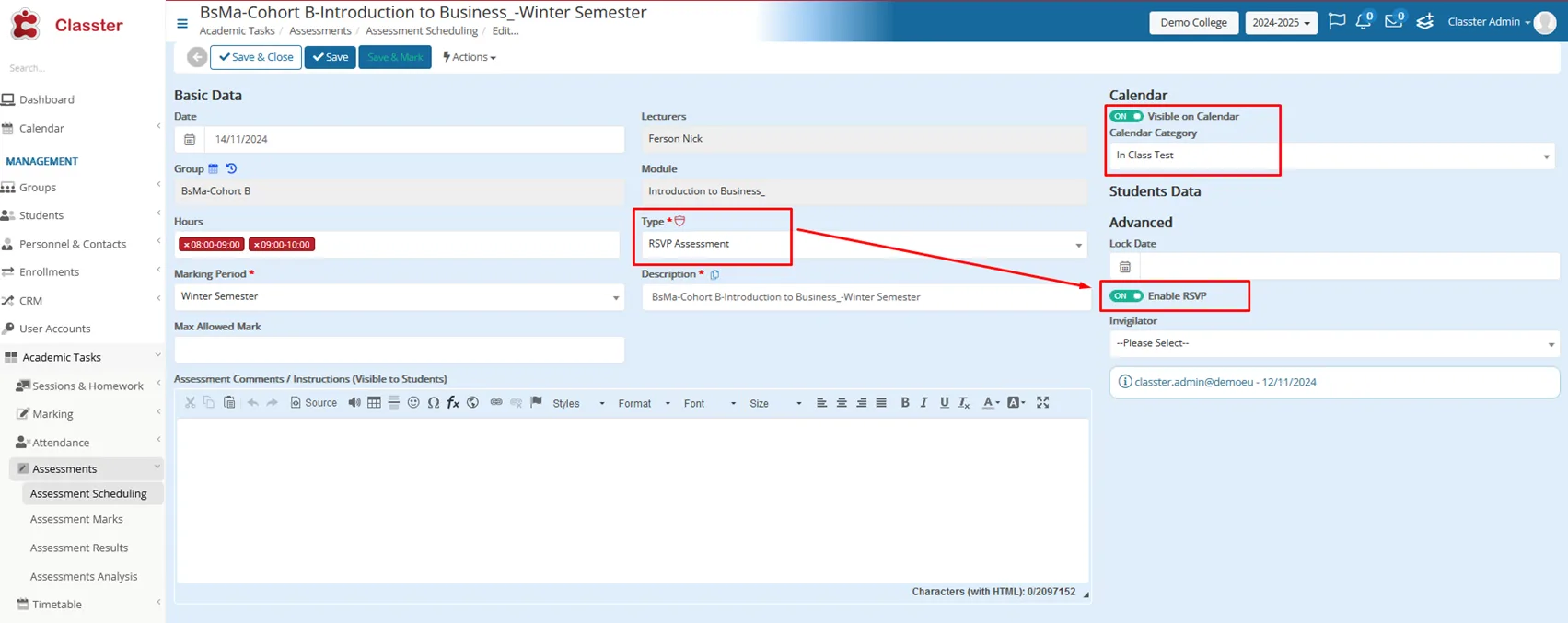The width and height of the screenshot is (1568, 623).
Task: Apply underline formatting in editor
Action: click(x=944, y=402)
